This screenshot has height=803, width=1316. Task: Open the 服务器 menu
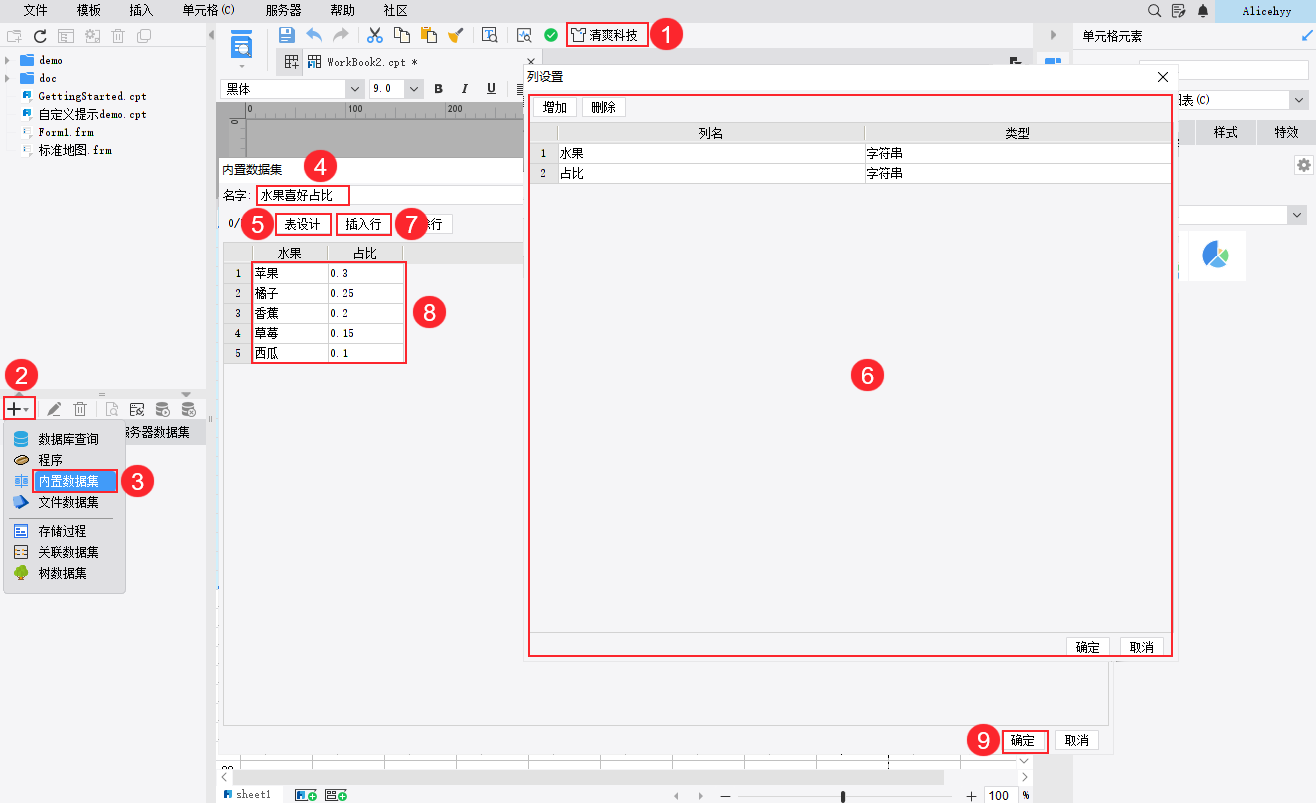tap(283, 10)
